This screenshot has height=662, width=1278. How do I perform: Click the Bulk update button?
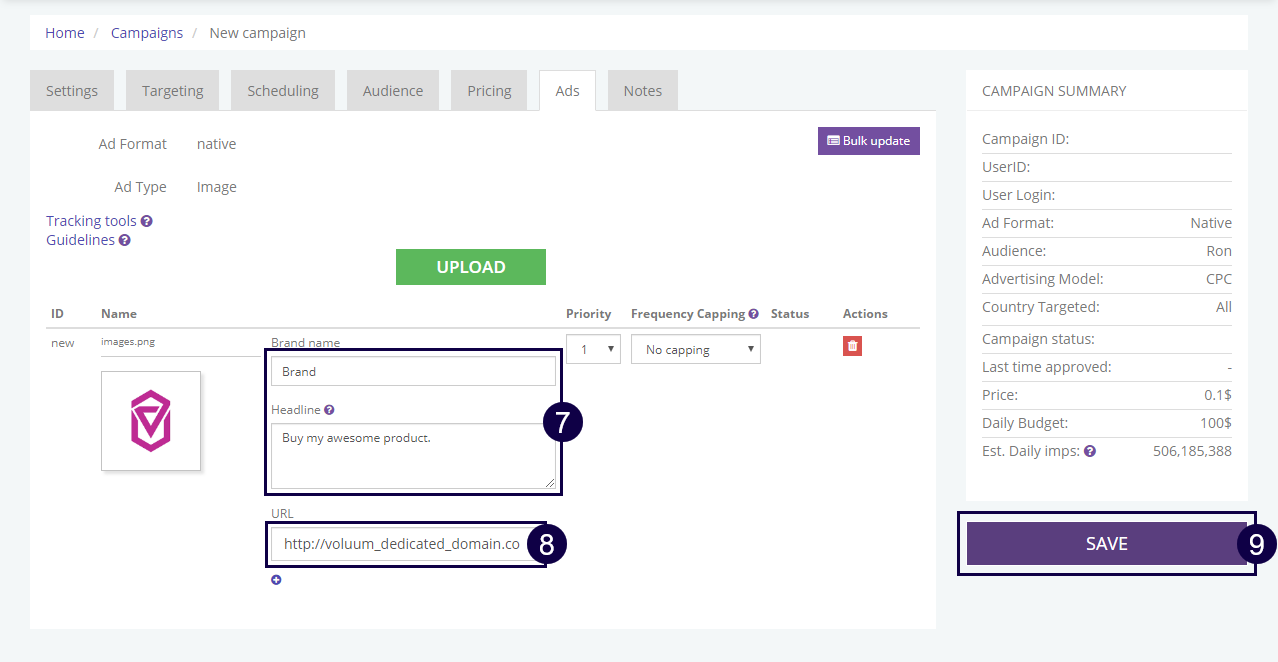tap(868, 141)
